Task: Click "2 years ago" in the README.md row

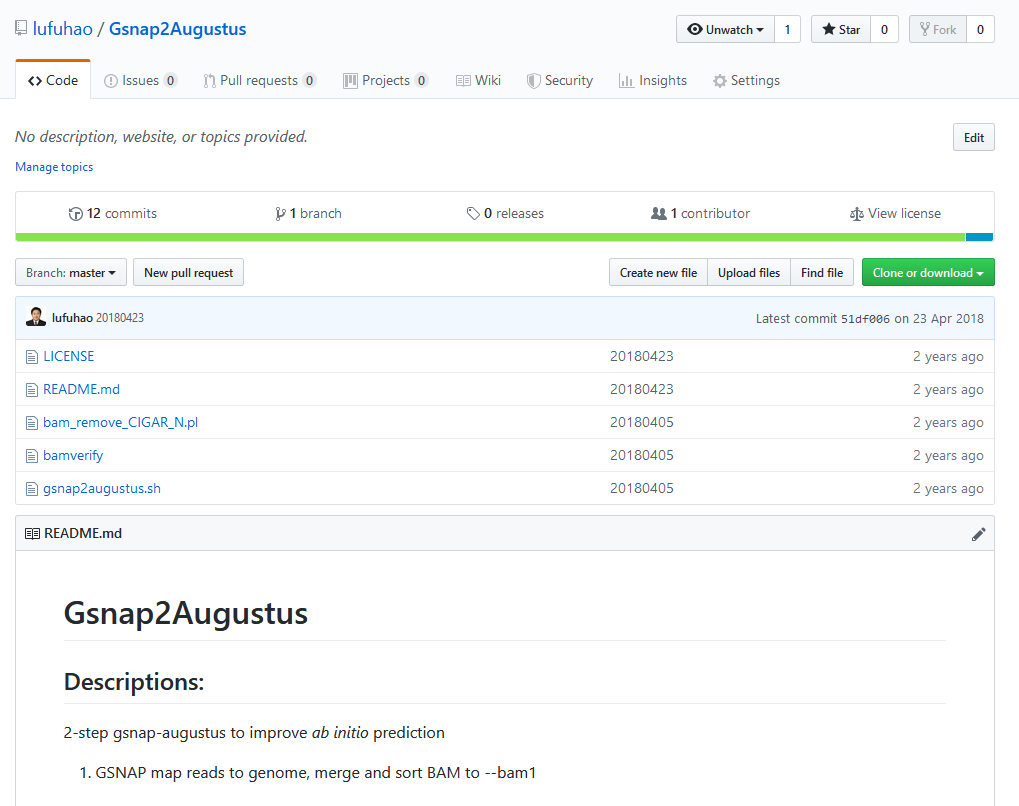Action: point(948,389)
